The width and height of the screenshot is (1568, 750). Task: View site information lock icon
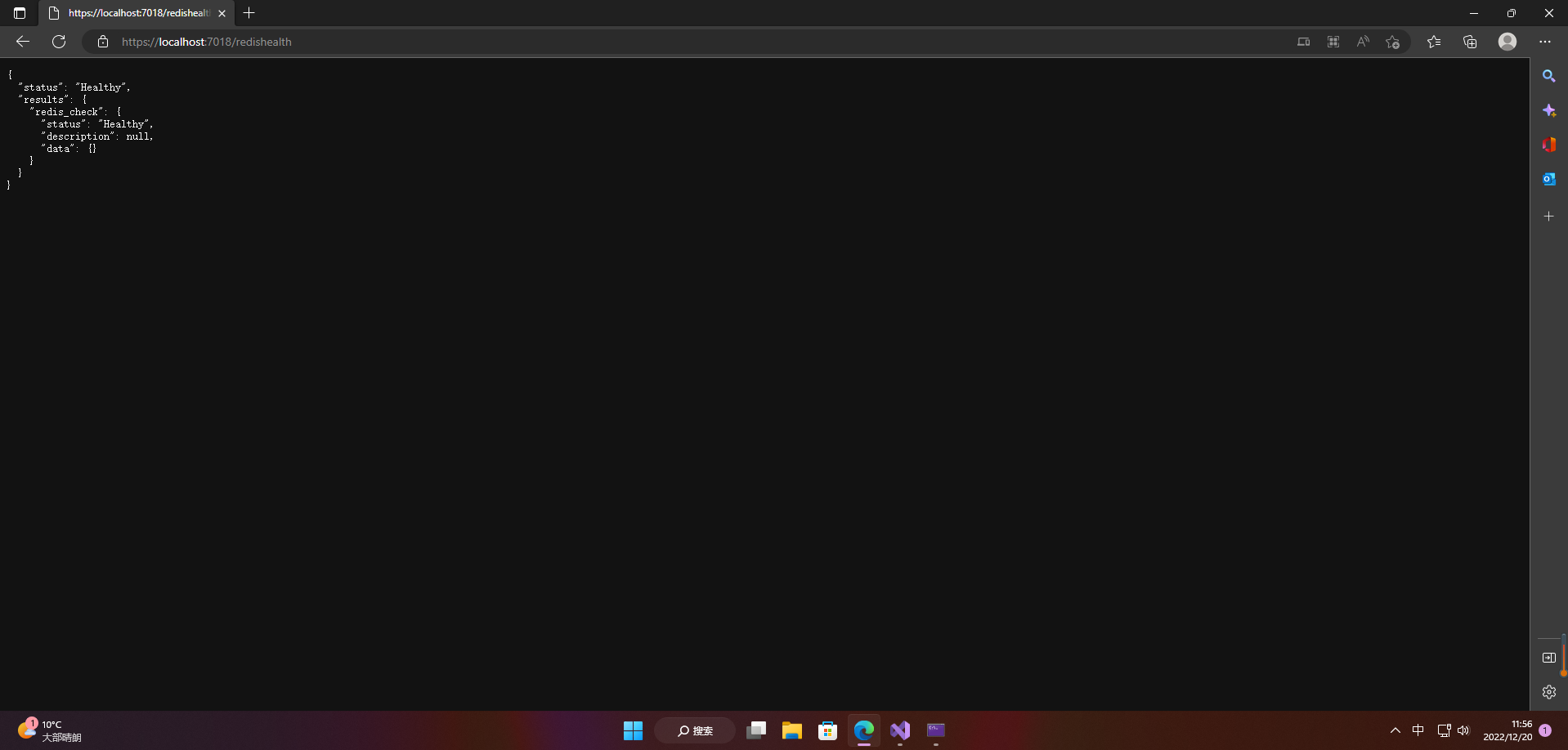click(103, 42)
